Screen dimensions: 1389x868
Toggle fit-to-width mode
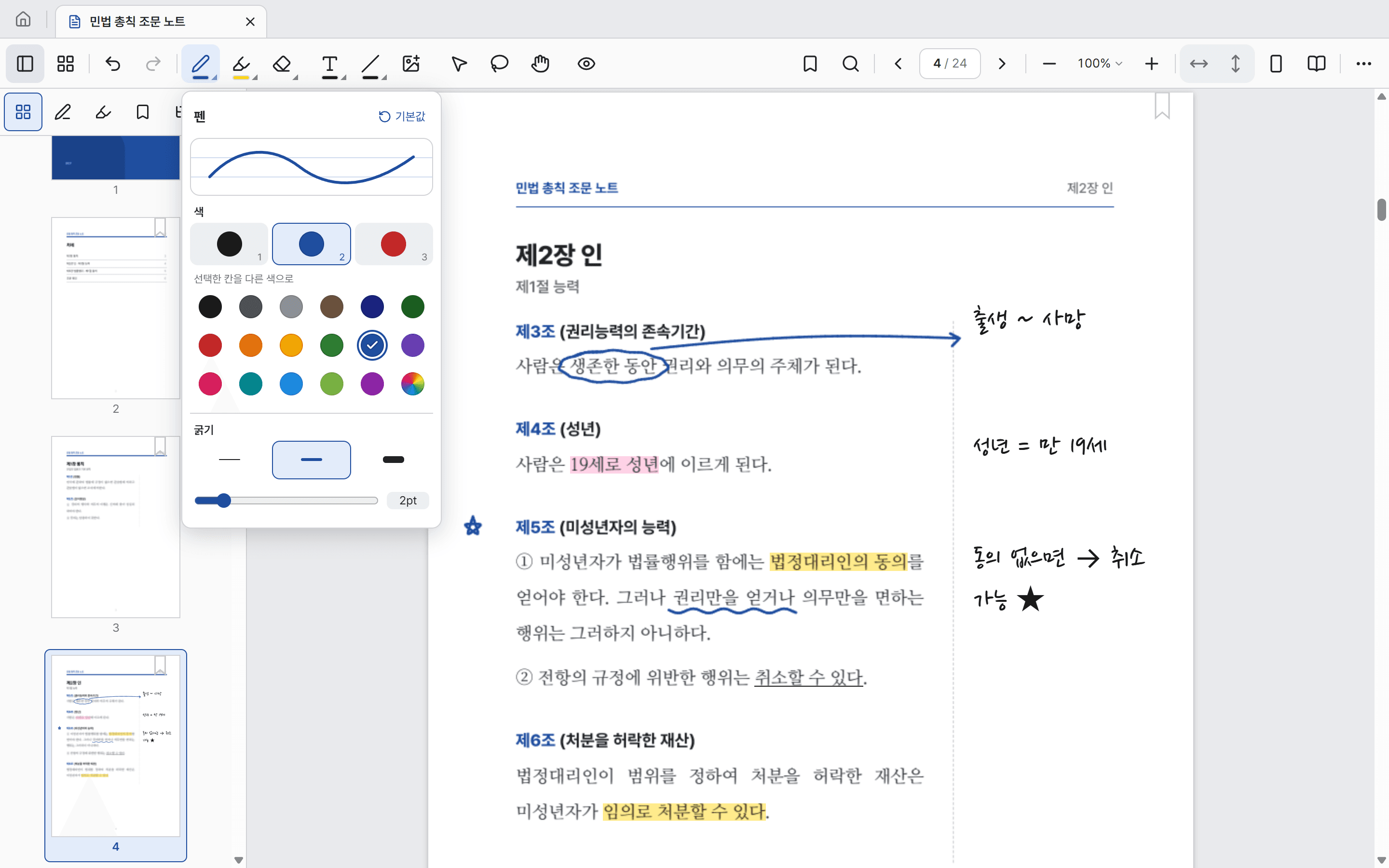pos(1198,63)
